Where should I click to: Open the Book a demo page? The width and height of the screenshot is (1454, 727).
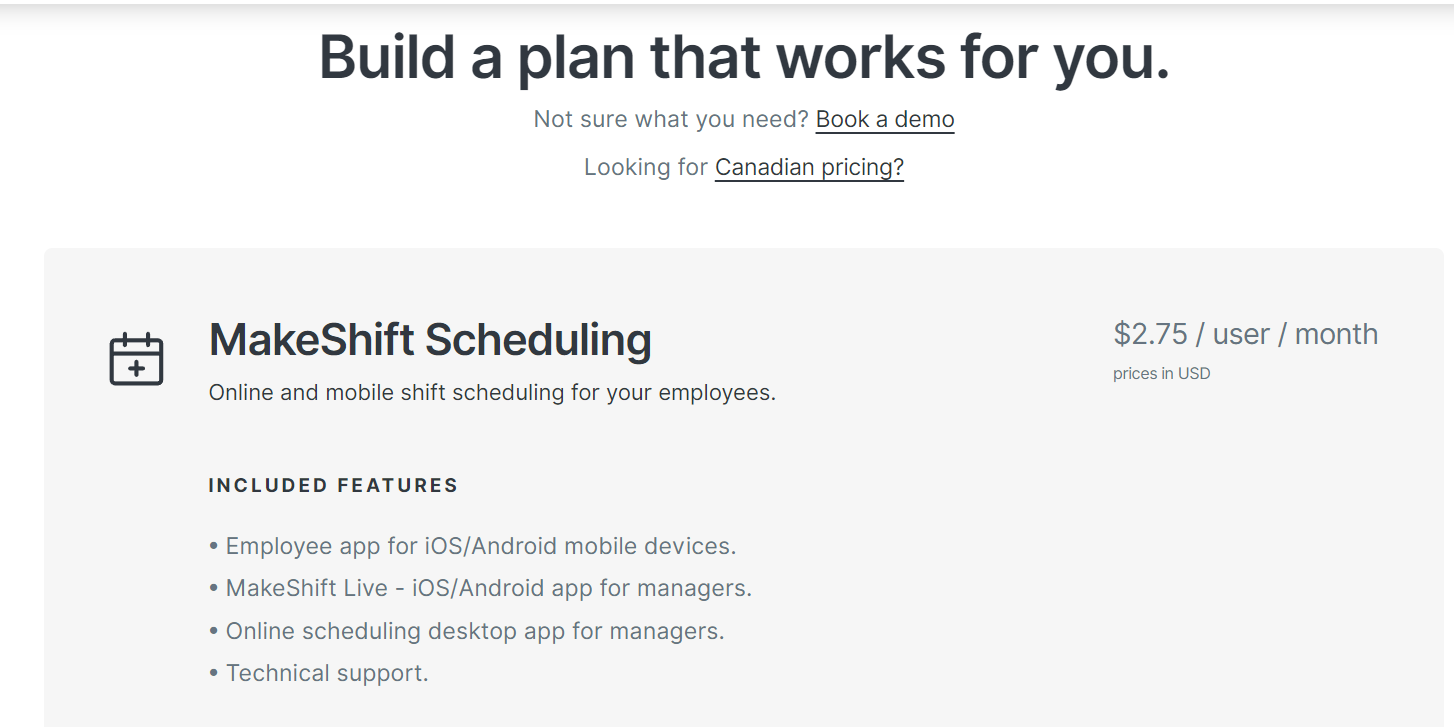884,118
